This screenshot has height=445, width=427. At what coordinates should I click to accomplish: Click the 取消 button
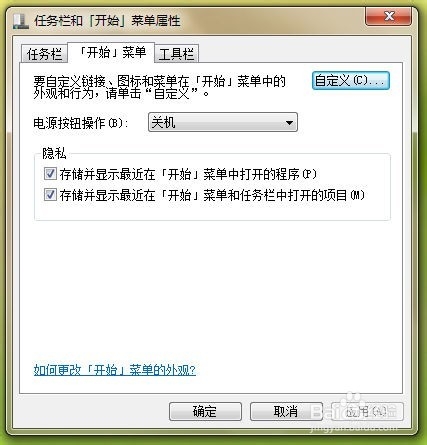[x=286, y=411]
